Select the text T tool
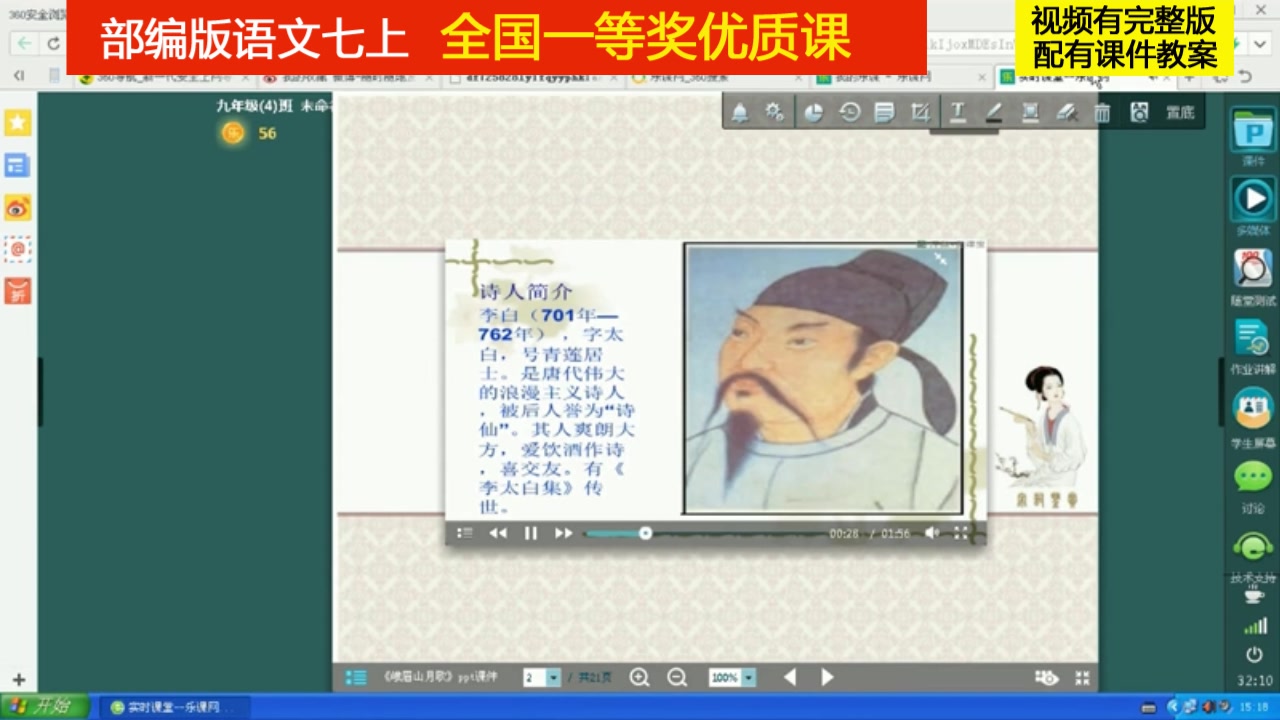The image size is (1280, 720). click(957, 113)
